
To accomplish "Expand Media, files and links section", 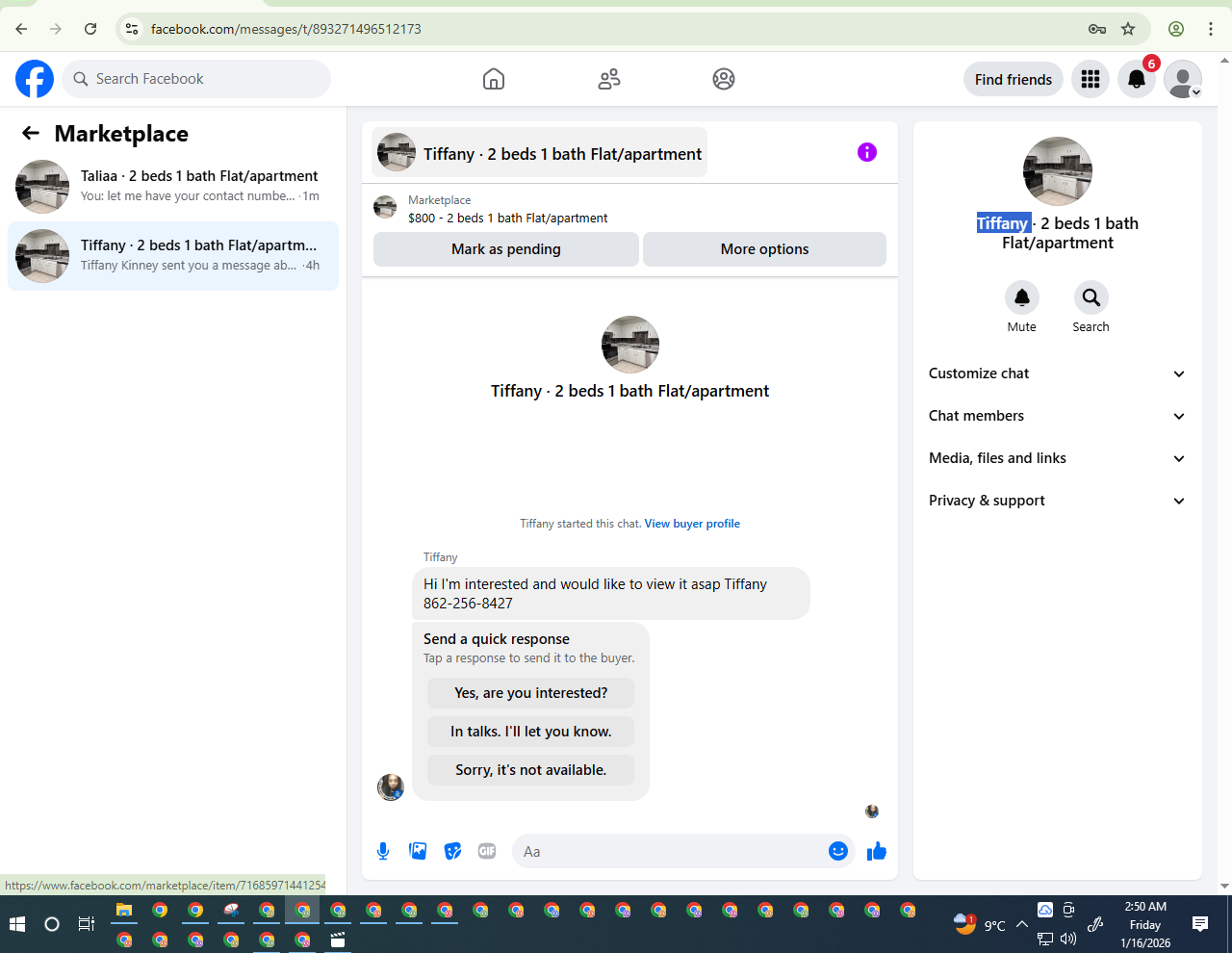I will pos(1057,458).
